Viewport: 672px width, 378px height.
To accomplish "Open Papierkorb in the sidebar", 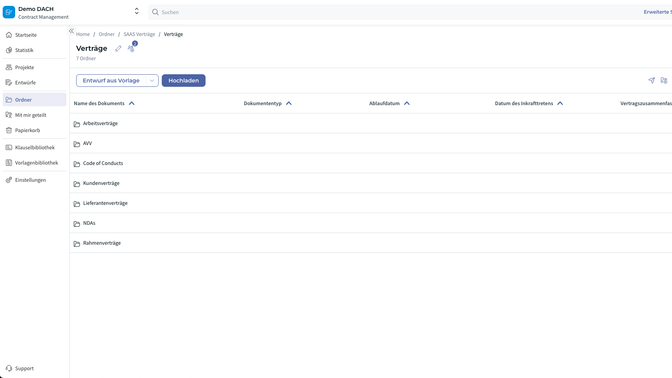I will 34,130.
